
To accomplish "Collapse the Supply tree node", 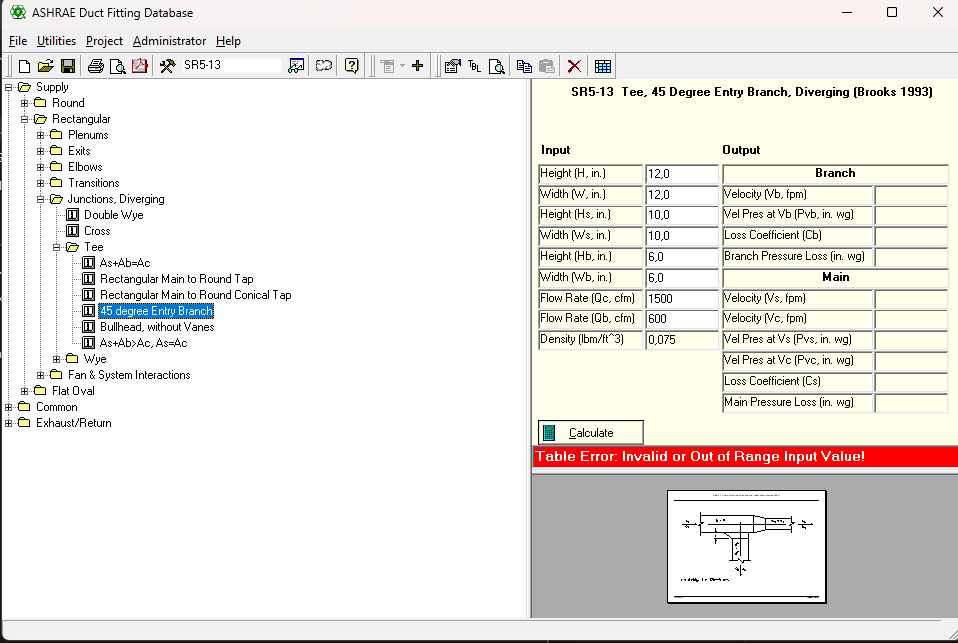I will point(9,87).
